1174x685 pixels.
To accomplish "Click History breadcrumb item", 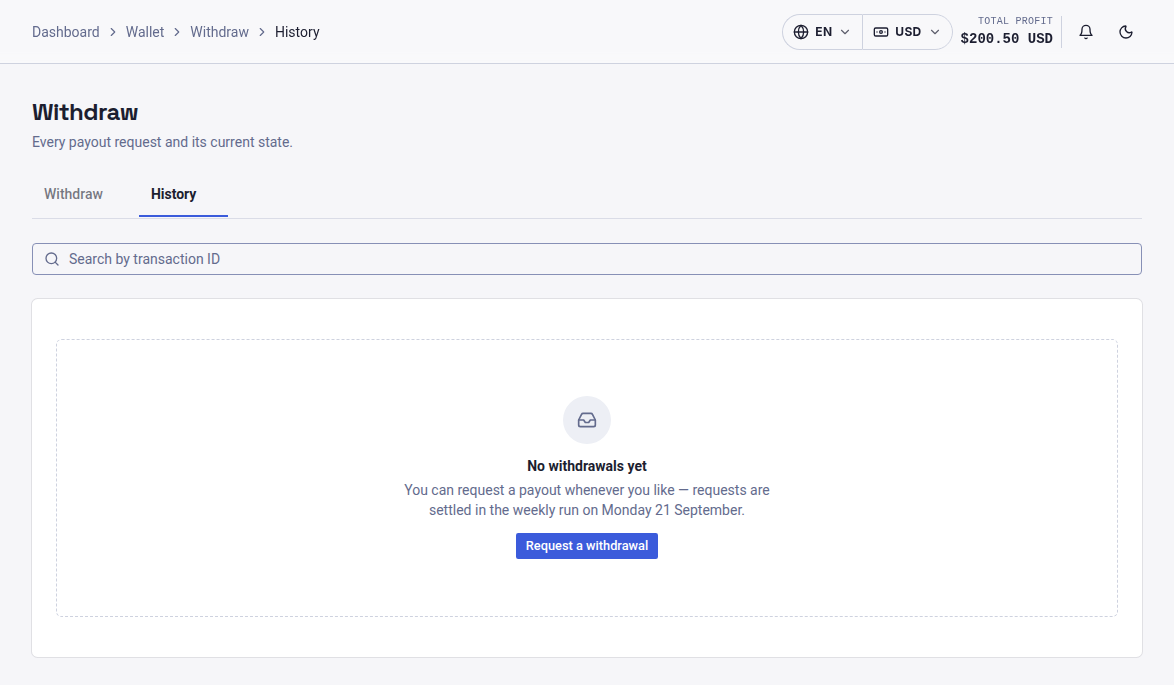I will point(297,32).
